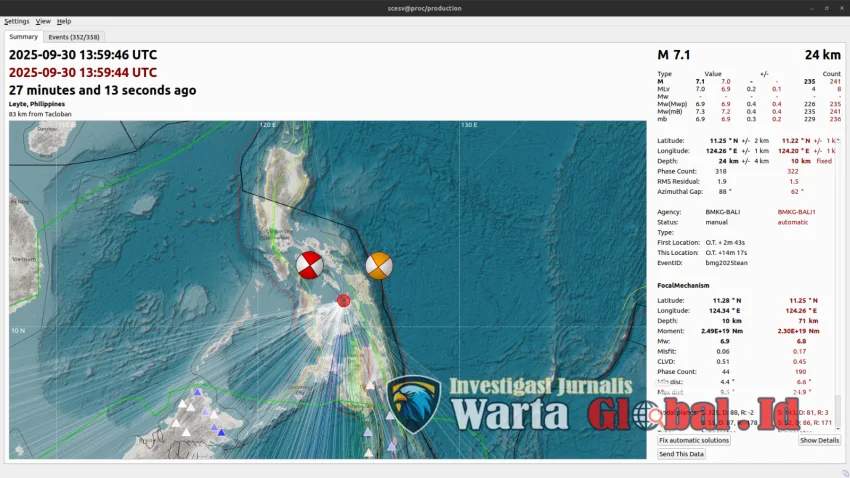
Task: Click a blue station triangle over Borneo
Action: pos(197,393)
